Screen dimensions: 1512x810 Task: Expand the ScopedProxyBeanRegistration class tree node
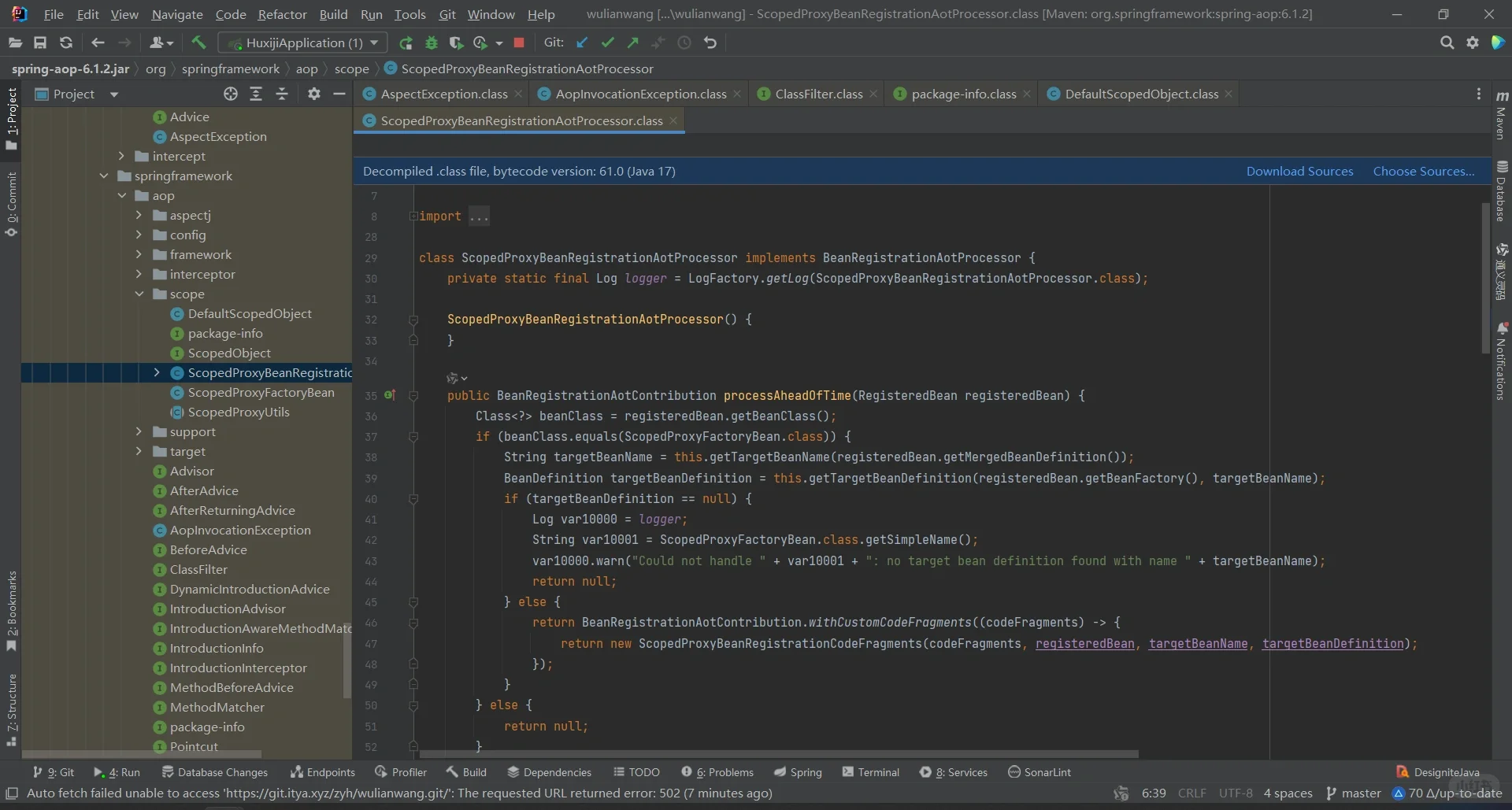(157, 372)
